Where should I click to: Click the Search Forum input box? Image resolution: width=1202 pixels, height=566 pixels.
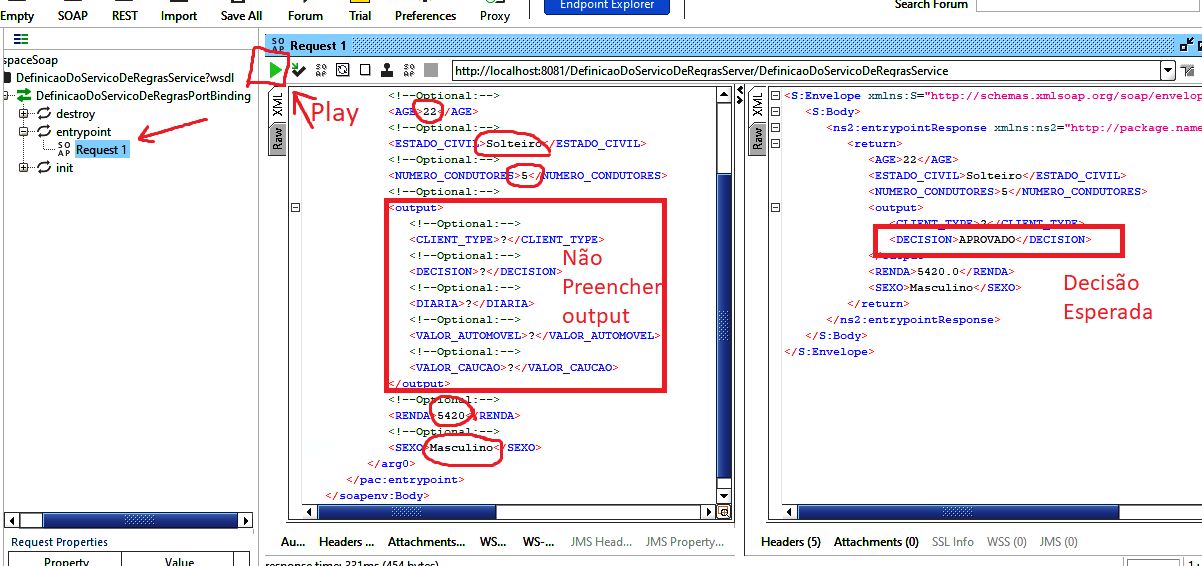[1089, 5]
